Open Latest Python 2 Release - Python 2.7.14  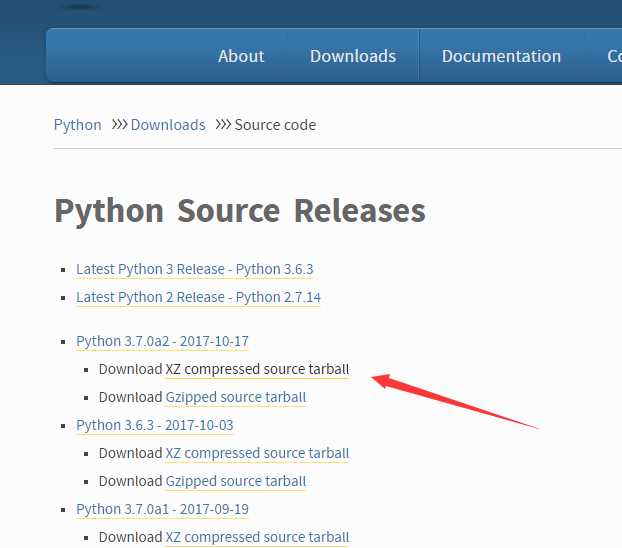(x=198, y=297)
